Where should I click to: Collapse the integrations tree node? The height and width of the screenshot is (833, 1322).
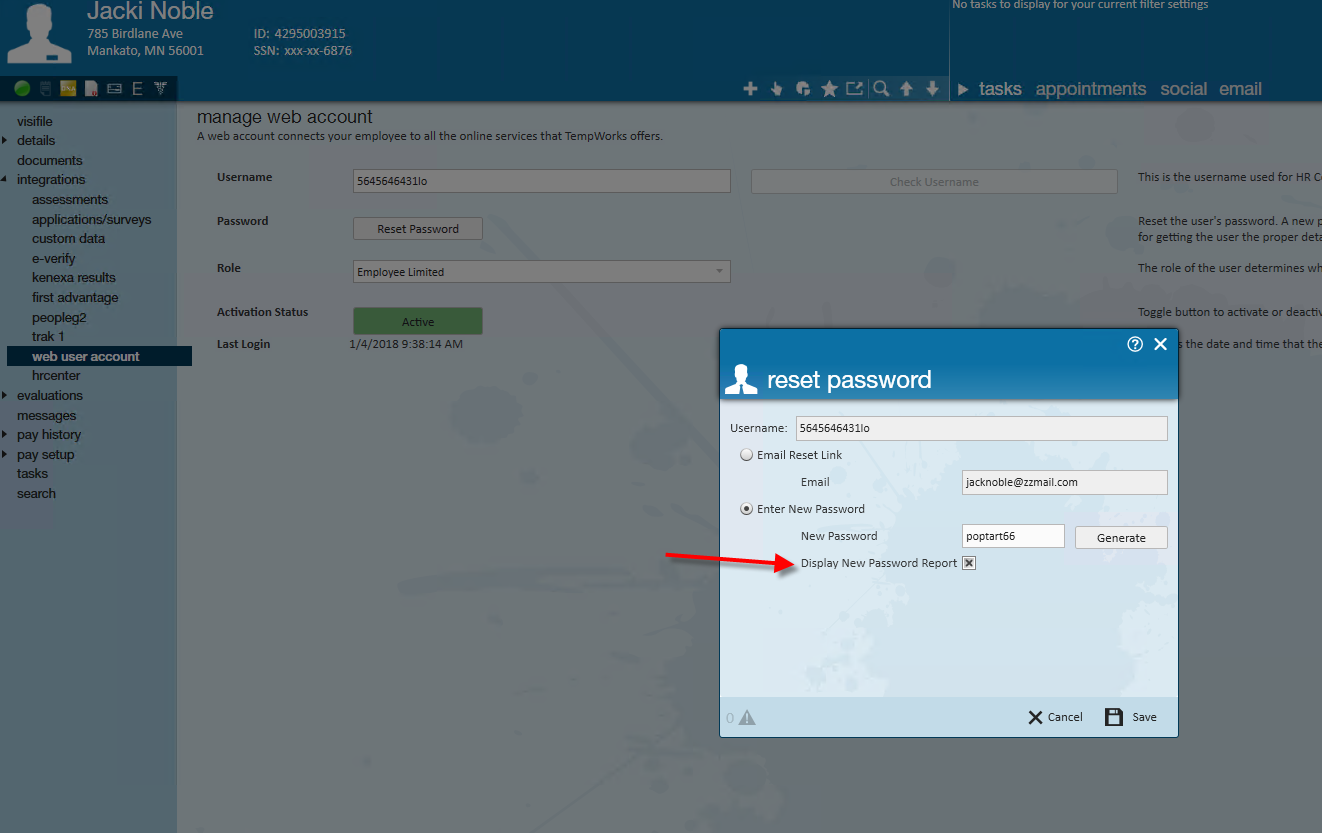[x=5, y=180]
